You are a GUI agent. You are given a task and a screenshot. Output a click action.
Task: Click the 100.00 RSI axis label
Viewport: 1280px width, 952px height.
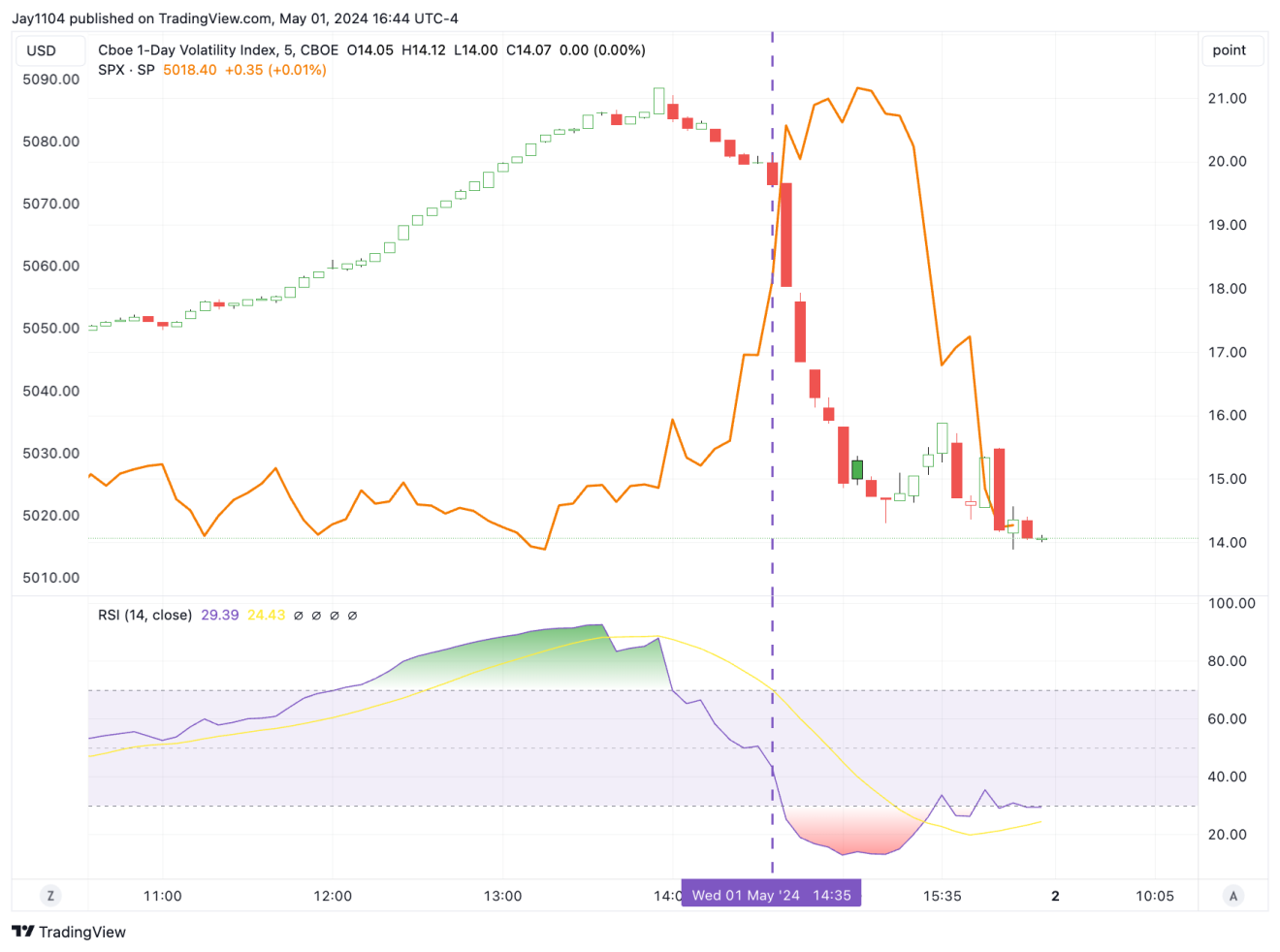1232,603
